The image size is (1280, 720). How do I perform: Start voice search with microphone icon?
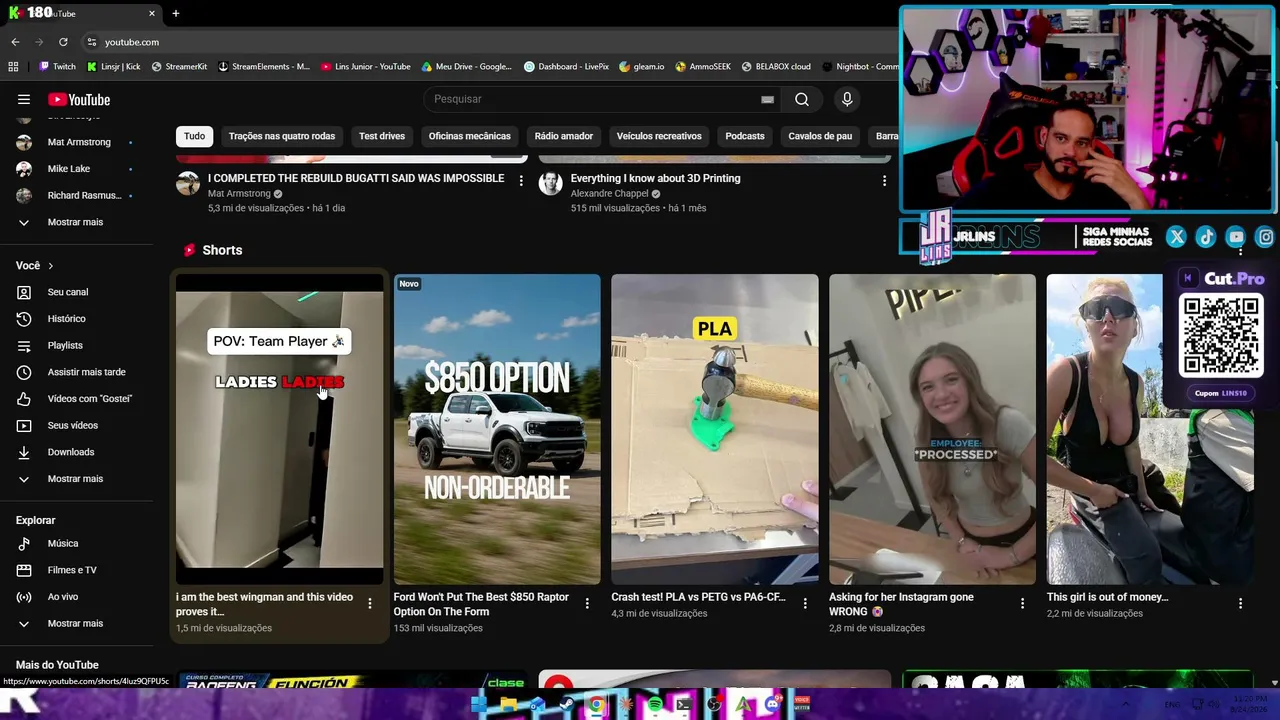pyautogui.click(x=847, y=99)
